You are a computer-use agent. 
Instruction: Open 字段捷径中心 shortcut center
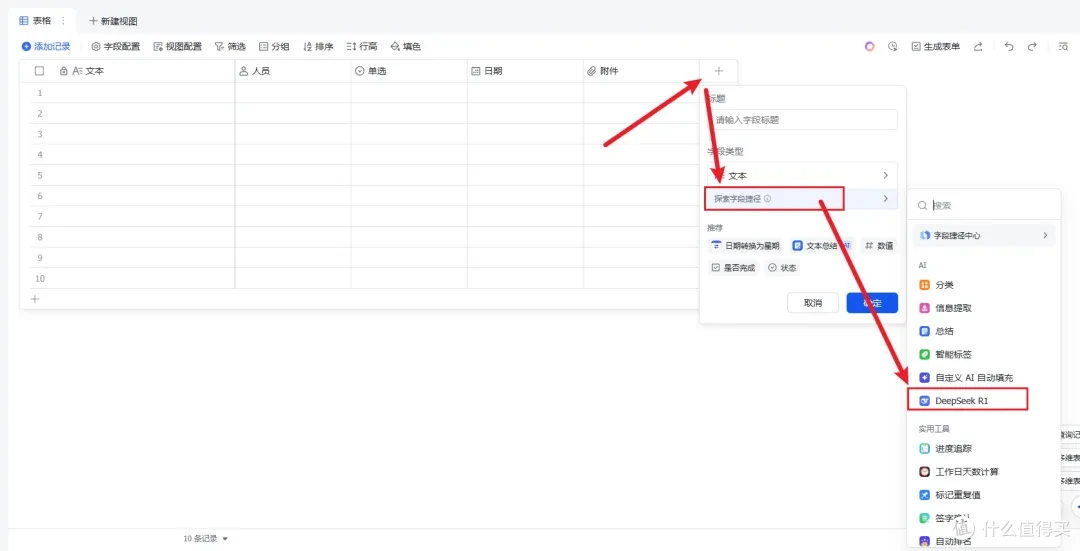click(x=984, y=236)
